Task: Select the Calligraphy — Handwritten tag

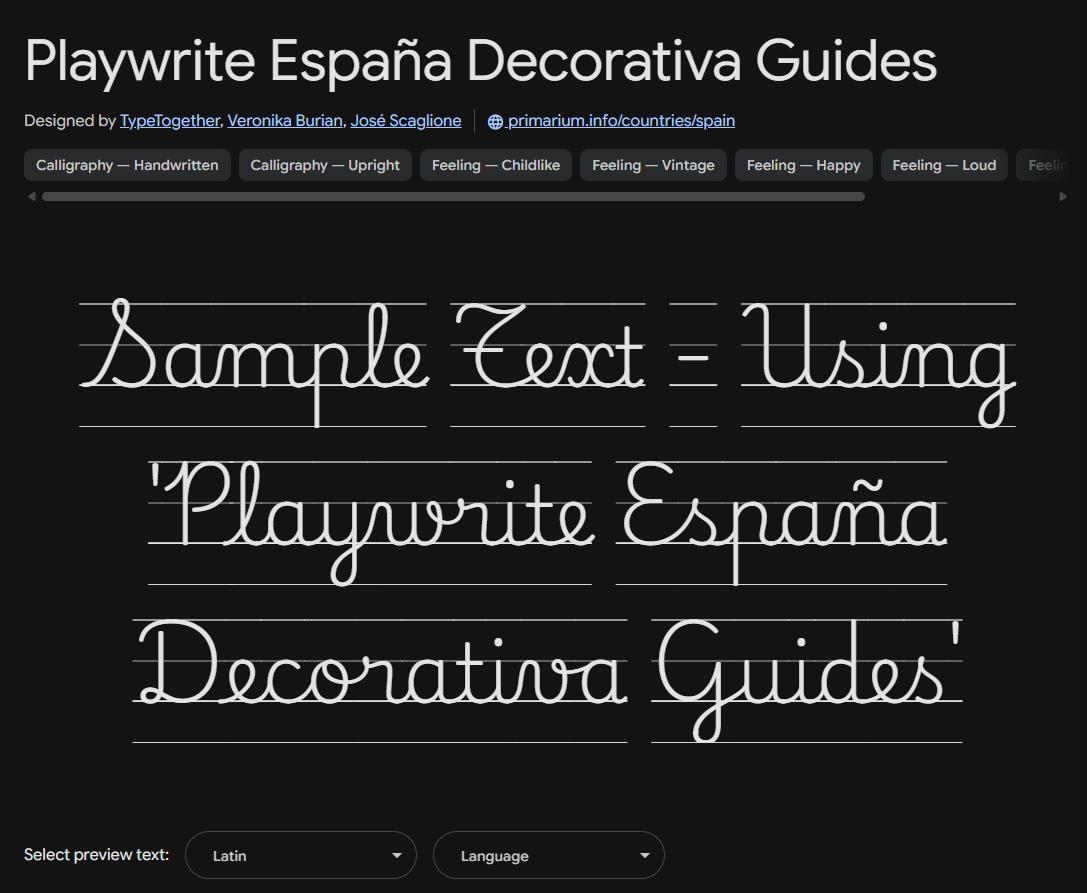Action: [x=127, y=165]
